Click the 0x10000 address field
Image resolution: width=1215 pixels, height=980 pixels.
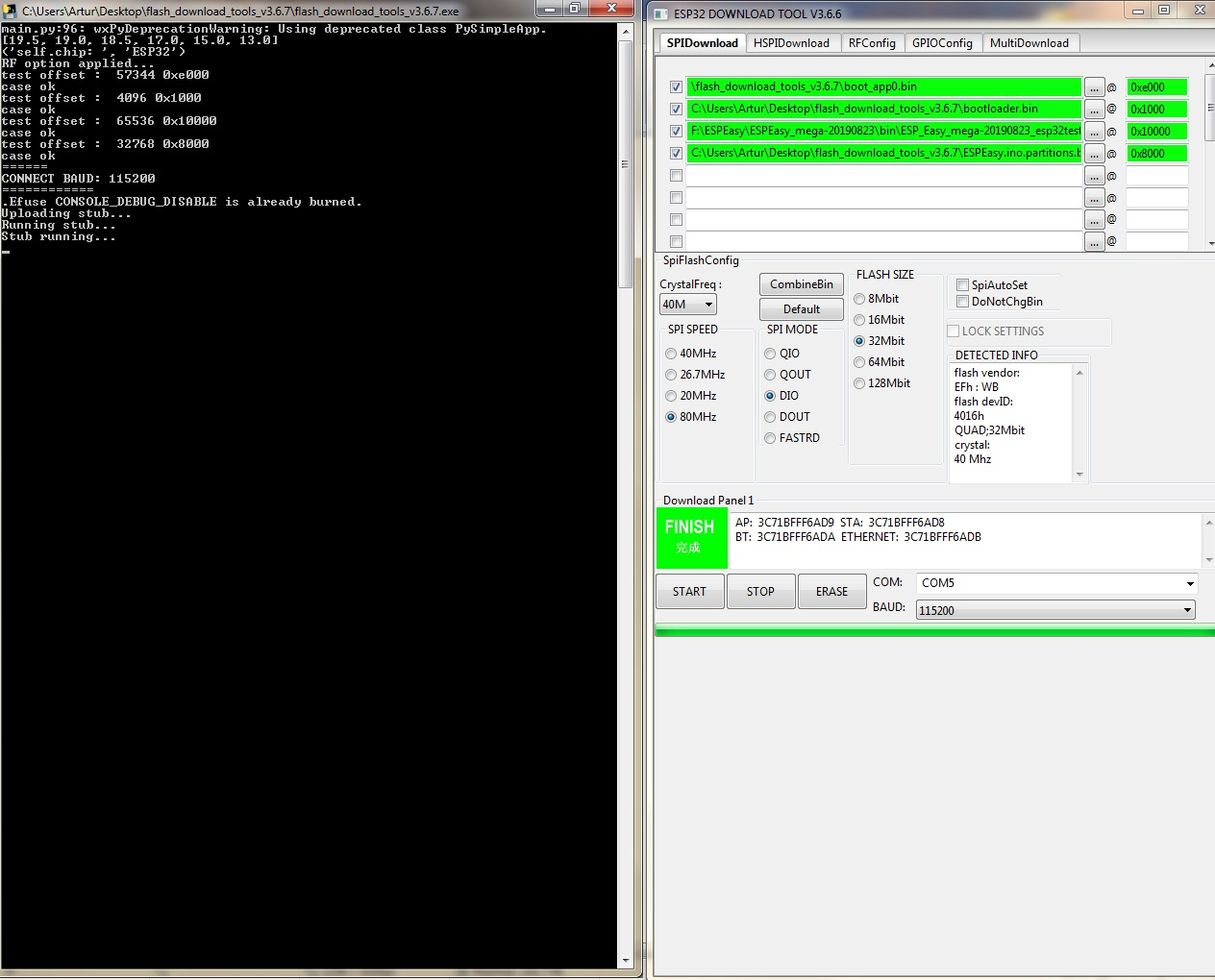pyautogui.click(x=1157, y=132)
